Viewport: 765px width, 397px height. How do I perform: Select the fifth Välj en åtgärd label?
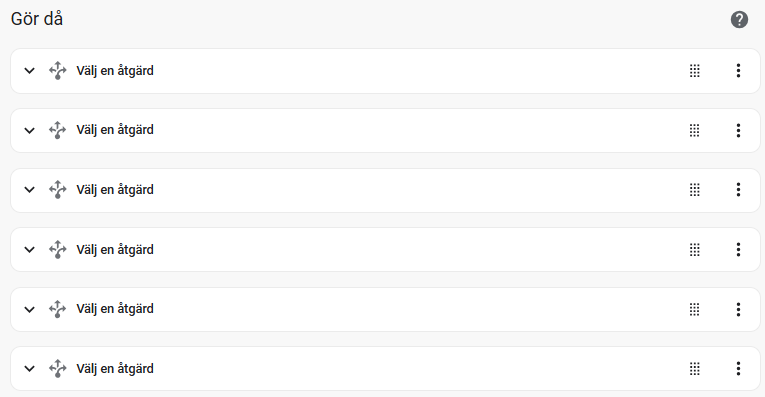click(x=115, y=309)
